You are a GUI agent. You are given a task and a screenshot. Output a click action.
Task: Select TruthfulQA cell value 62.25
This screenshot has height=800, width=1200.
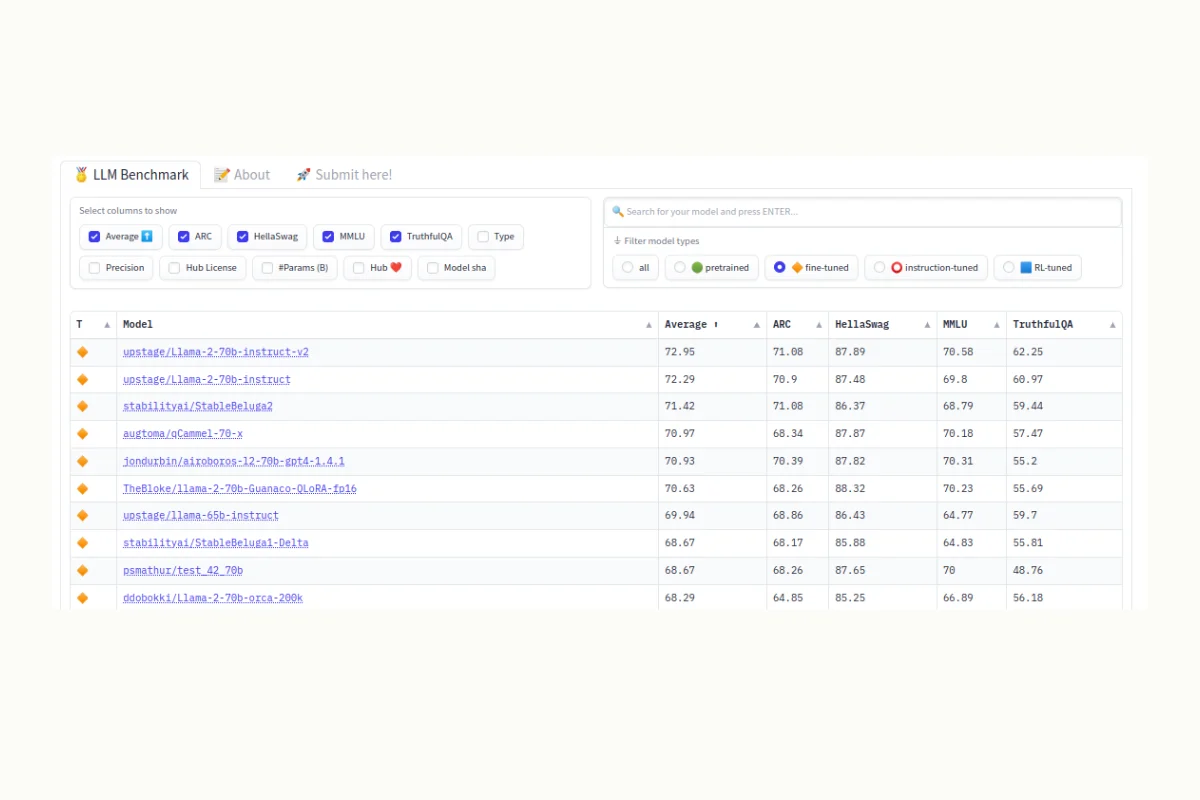pos(1028,352)
